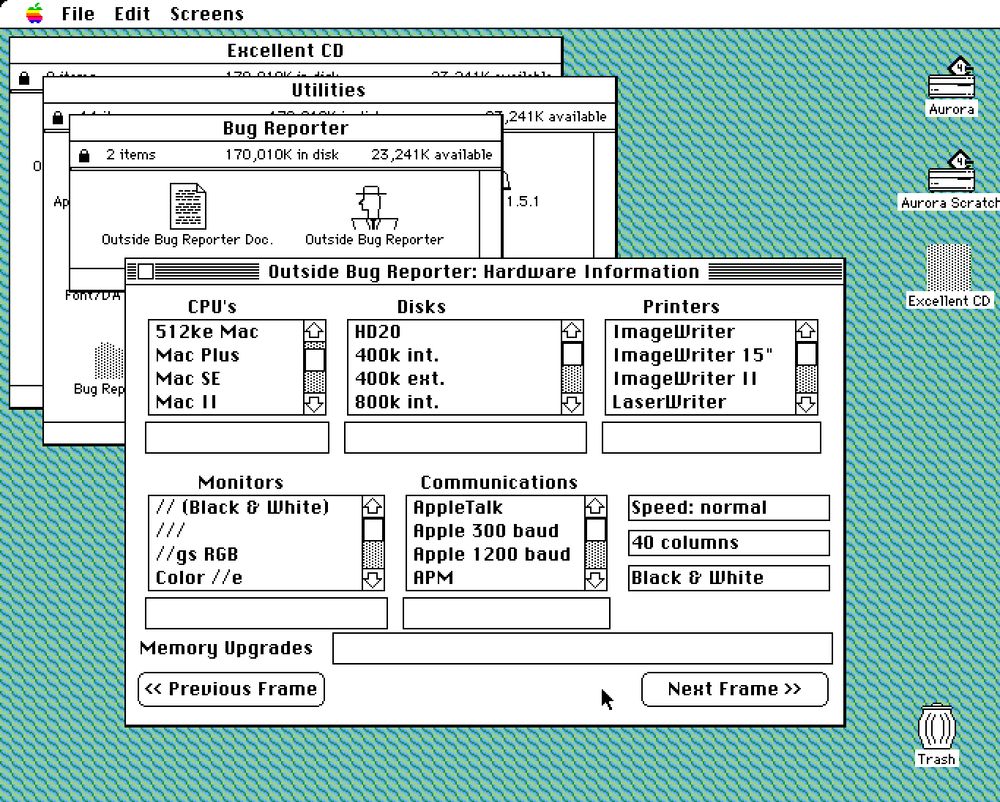Click the Next Frame button
Viewport: 1000px width, 802px height.
(x=734, y=689)
